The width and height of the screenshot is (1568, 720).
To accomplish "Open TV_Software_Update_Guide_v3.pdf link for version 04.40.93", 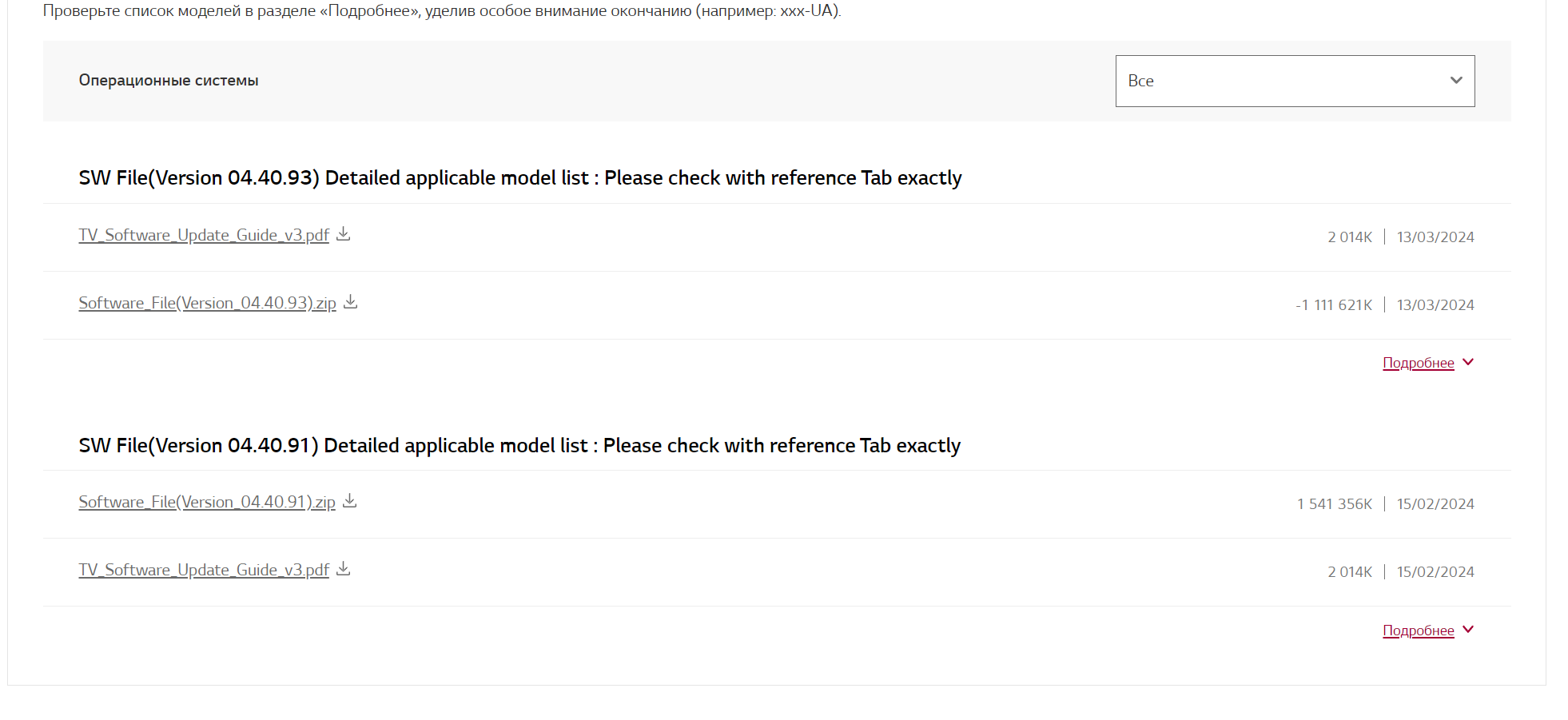I will coord(204,235).
